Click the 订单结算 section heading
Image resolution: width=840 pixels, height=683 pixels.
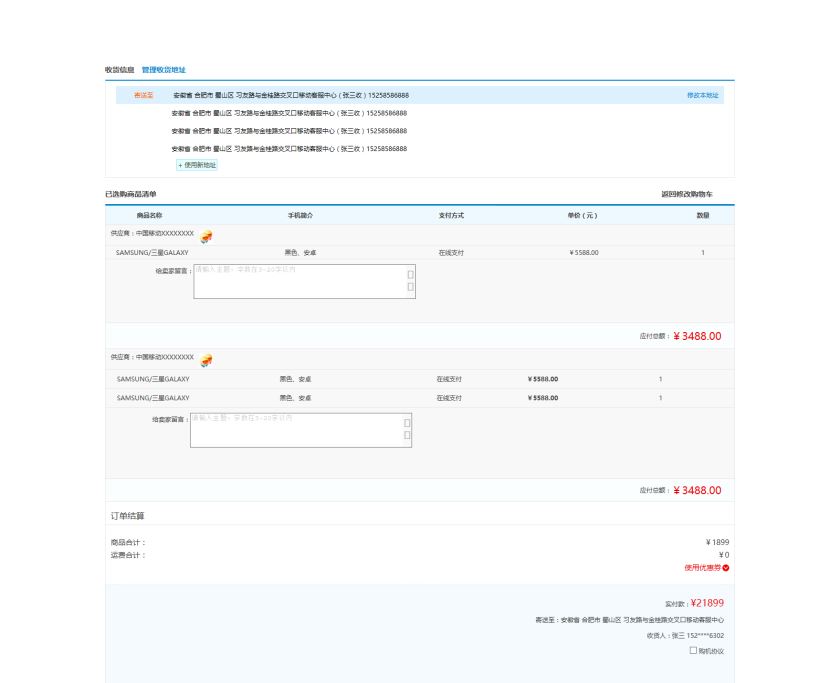(x=128, y=516)
